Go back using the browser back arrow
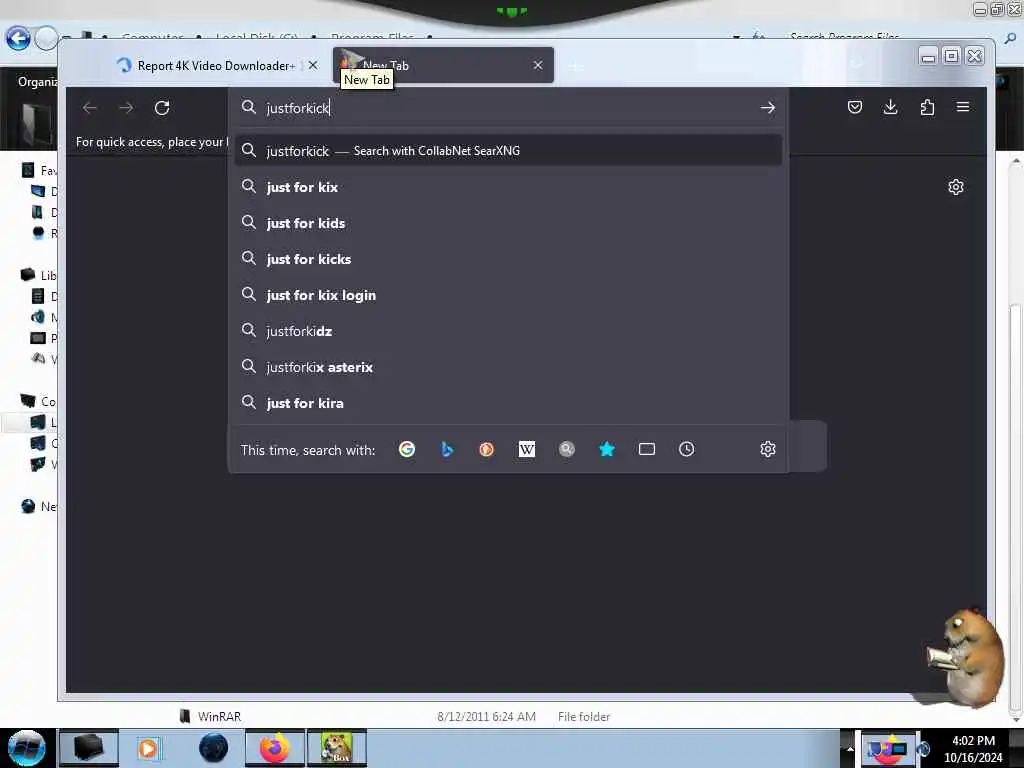This screenshot has width=1024, height=768. [90, 108]
